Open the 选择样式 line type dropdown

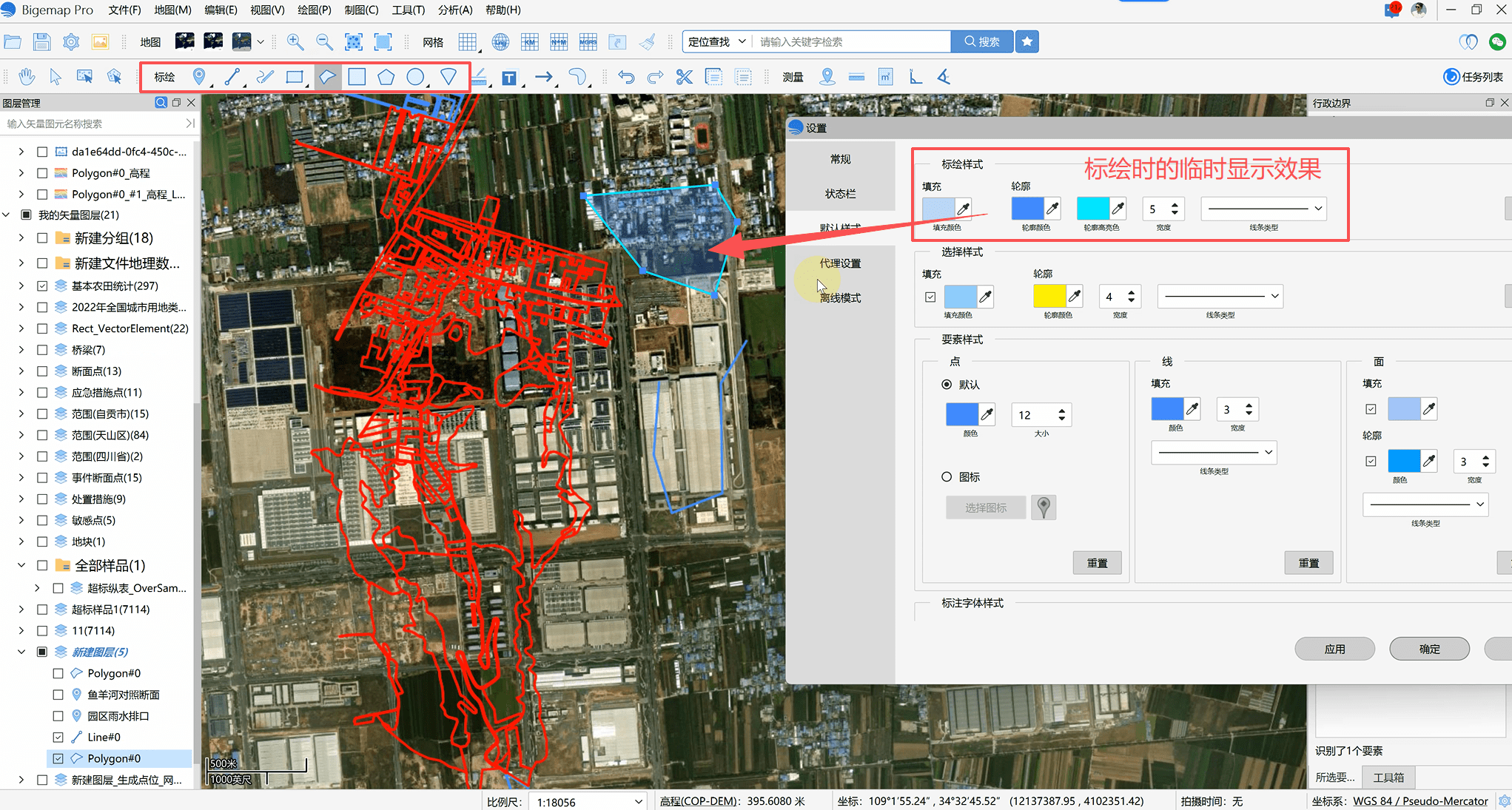[1220, 296]
